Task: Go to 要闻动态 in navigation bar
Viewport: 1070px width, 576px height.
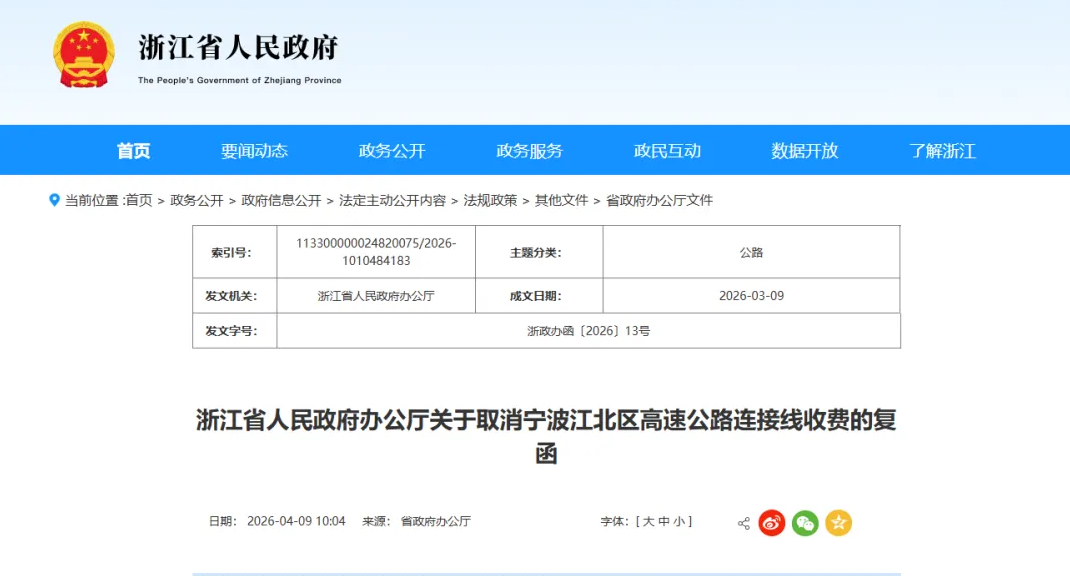Action: tap(254, 151)
